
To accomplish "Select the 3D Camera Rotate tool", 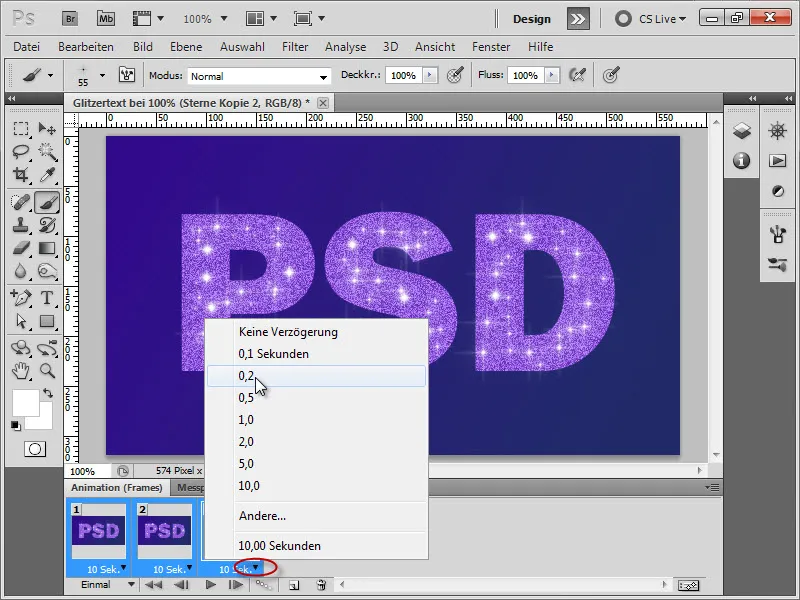I will pos(47,348).
